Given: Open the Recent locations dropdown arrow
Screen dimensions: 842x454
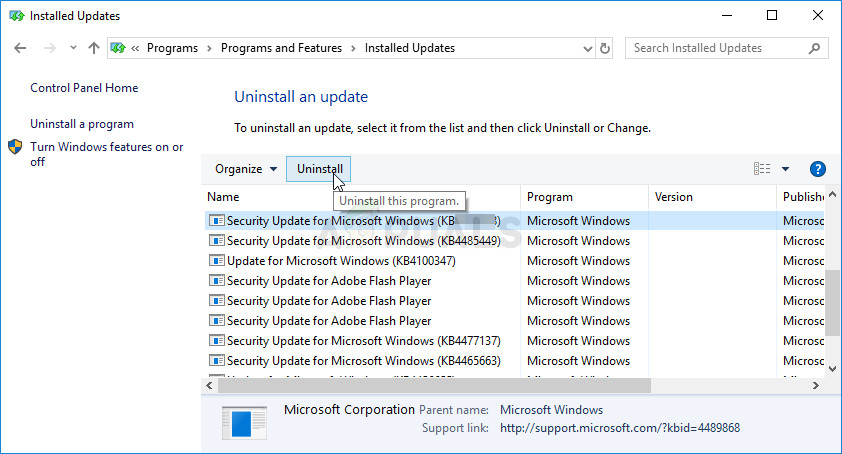Looking at the screenshot, I should (x=72, y=48).
